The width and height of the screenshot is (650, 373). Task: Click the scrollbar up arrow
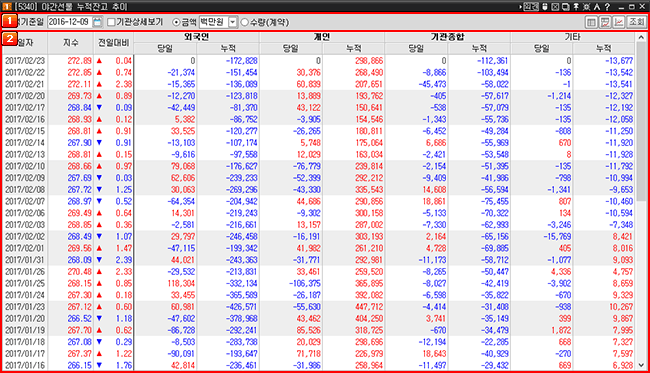[x=641, y=38]
